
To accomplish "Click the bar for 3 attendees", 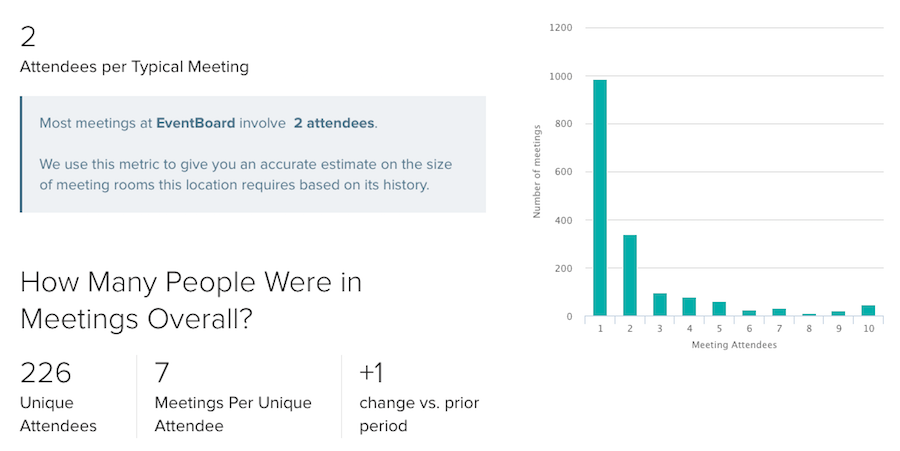I will [x=660, y=305].
